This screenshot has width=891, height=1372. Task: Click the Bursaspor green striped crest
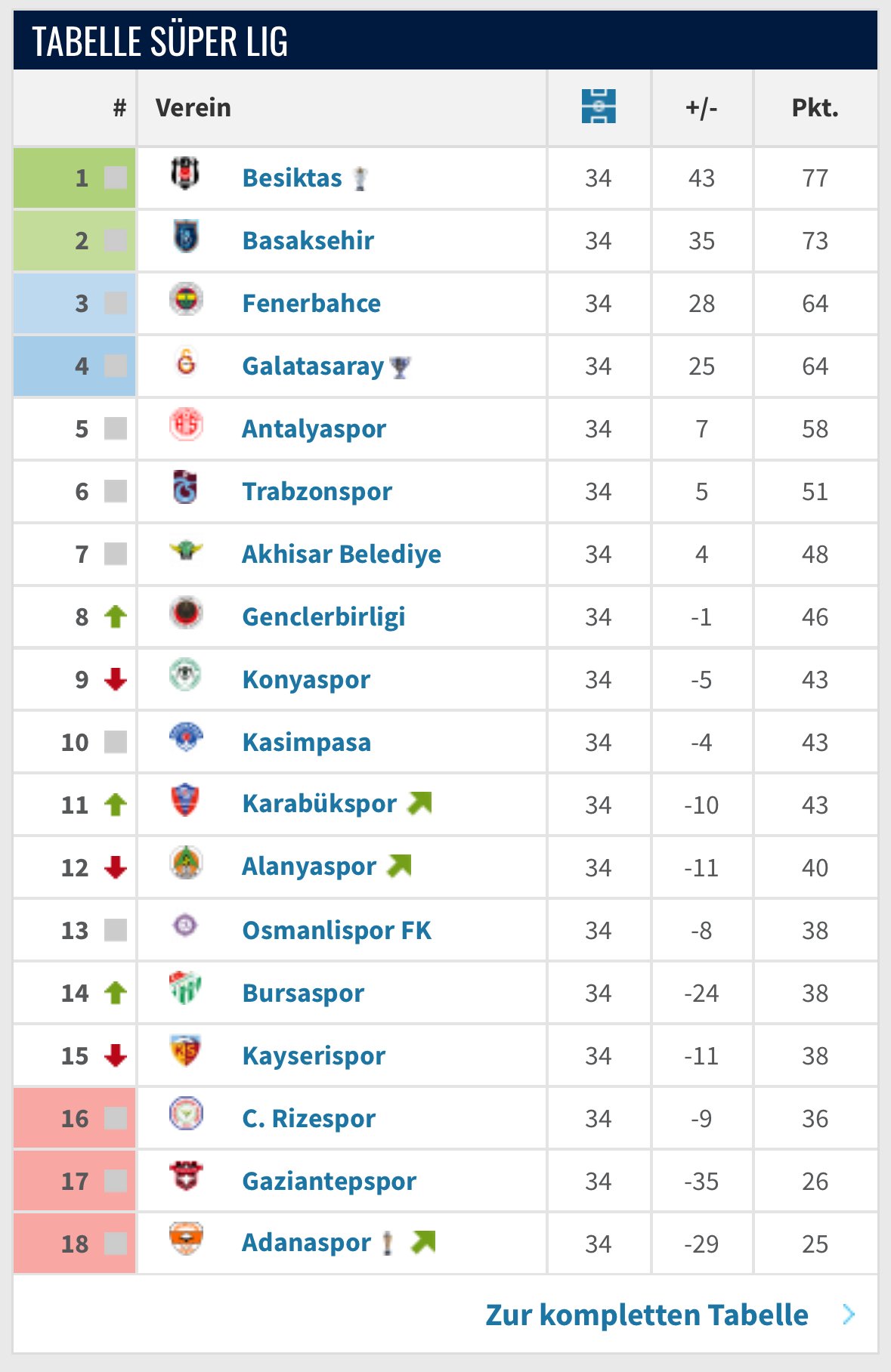(x=186, y=989)
